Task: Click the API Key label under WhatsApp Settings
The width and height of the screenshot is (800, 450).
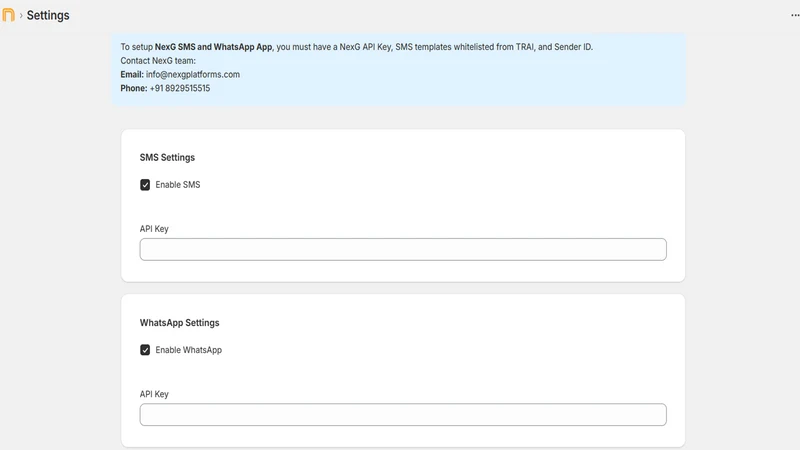Action: tap(154, 394)
